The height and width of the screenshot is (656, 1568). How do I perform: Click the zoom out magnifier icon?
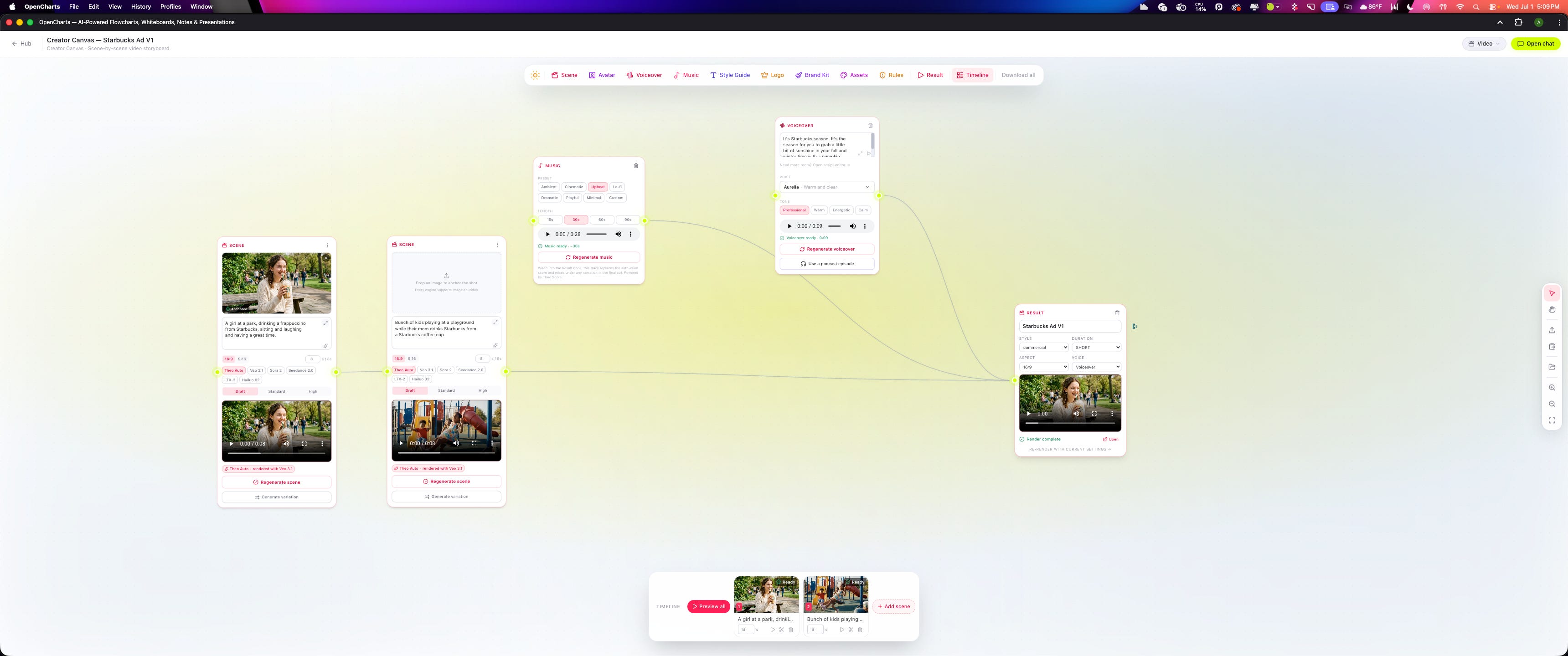tap(1552, 404)
